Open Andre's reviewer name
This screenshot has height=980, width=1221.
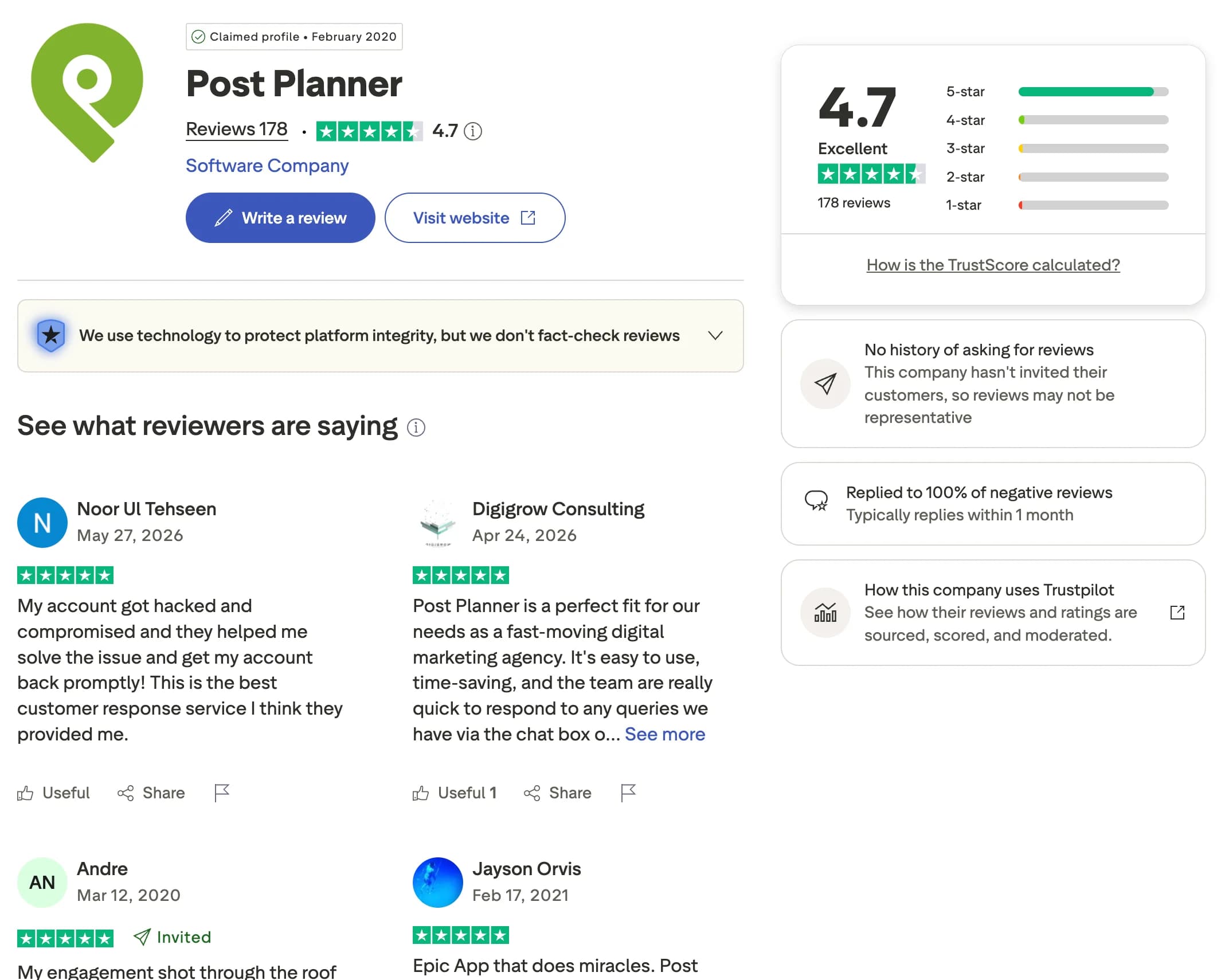[103, 869]
